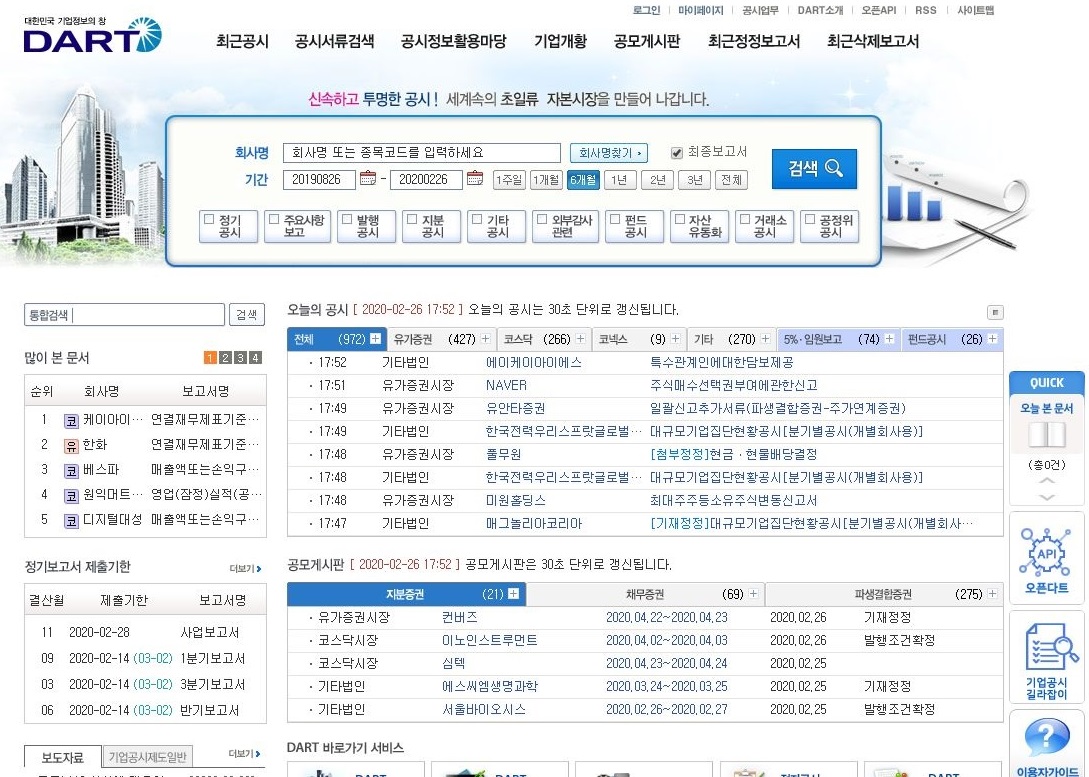
Task: Click the 유 market badge beside 한화
Action: click(x=72, y=446)
